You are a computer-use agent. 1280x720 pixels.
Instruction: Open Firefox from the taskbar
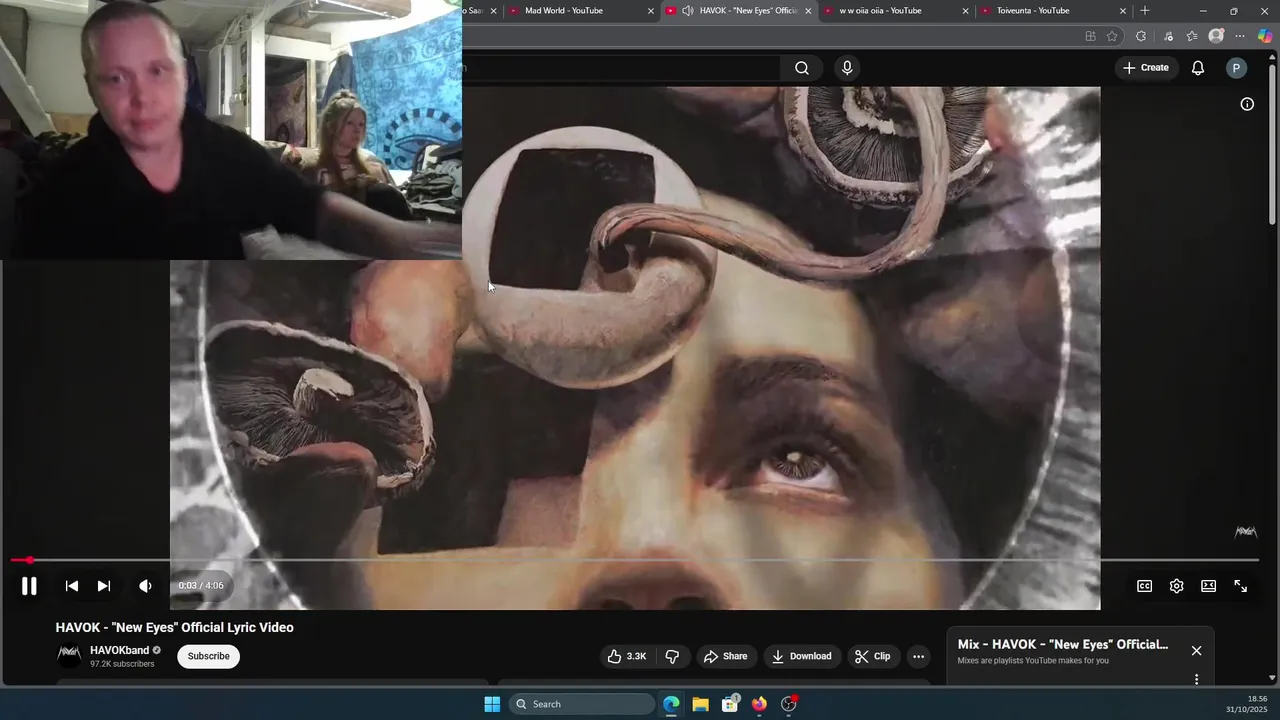[x=759, y=704]
